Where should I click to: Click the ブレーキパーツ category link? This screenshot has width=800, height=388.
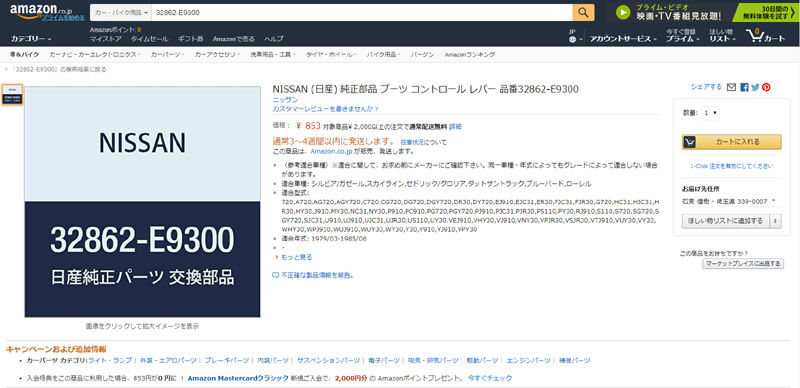tap(227, 360)
